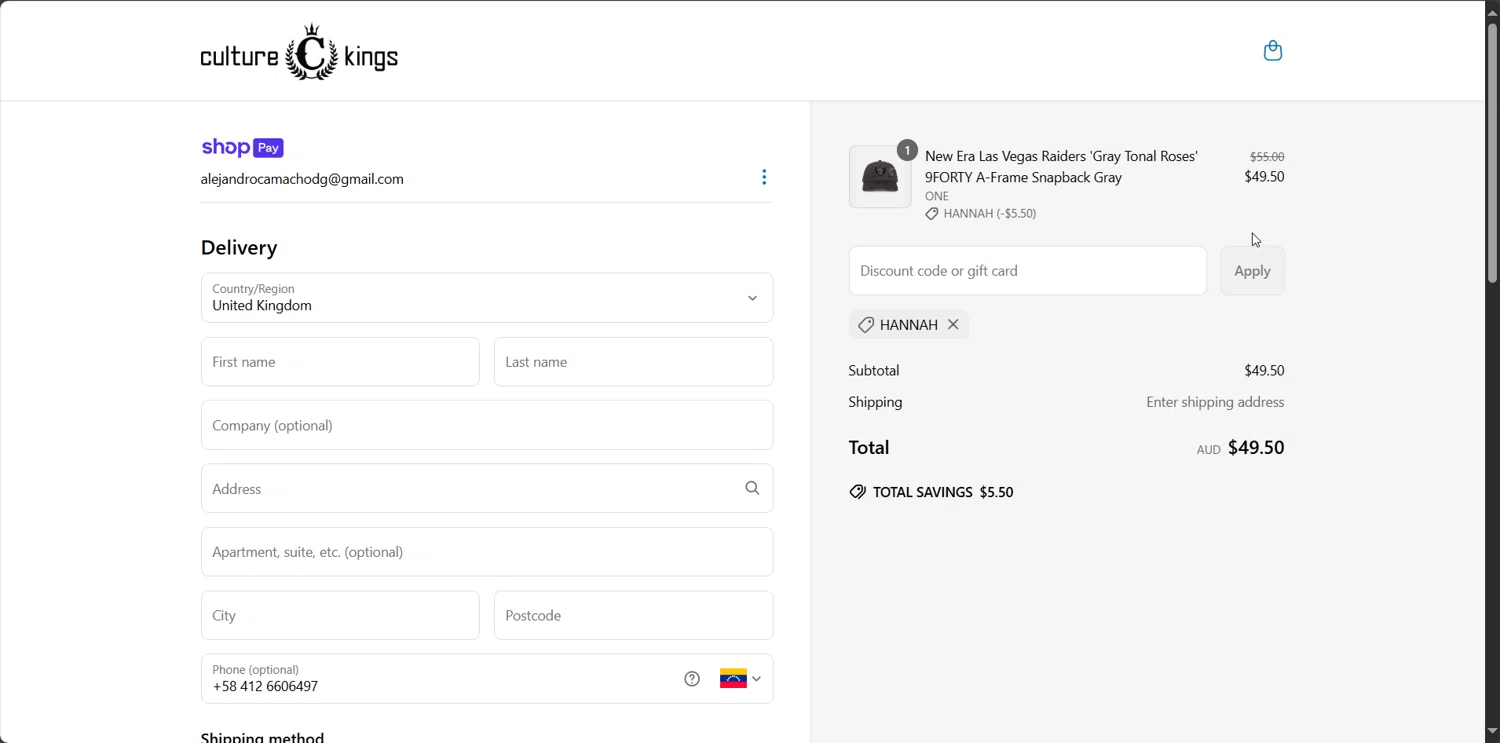1500x743 pixels.
Task: Open the Country/Region dropdown
Action: coord(487,298)
